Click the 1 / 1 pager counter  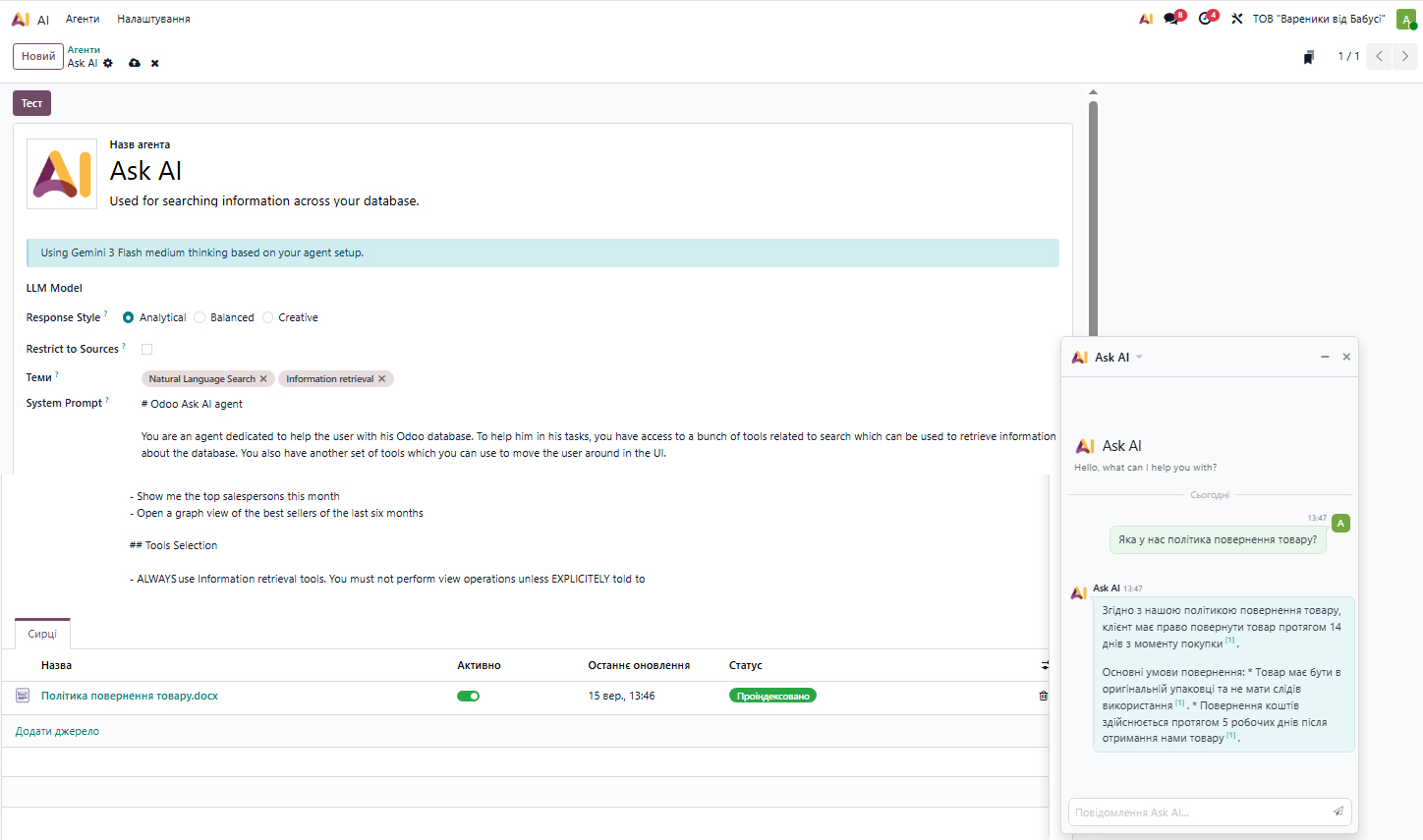click(x=1348, y=56)
